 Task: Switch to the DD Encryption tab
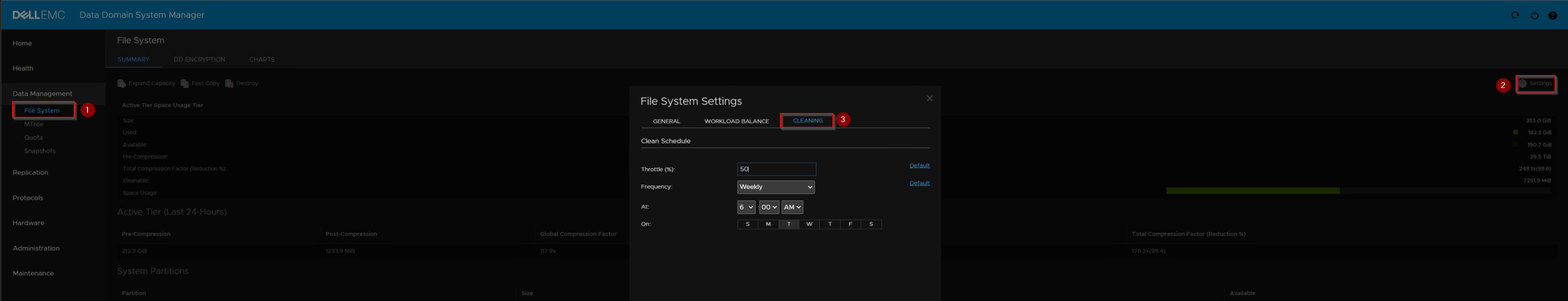[x=199, y=60]
